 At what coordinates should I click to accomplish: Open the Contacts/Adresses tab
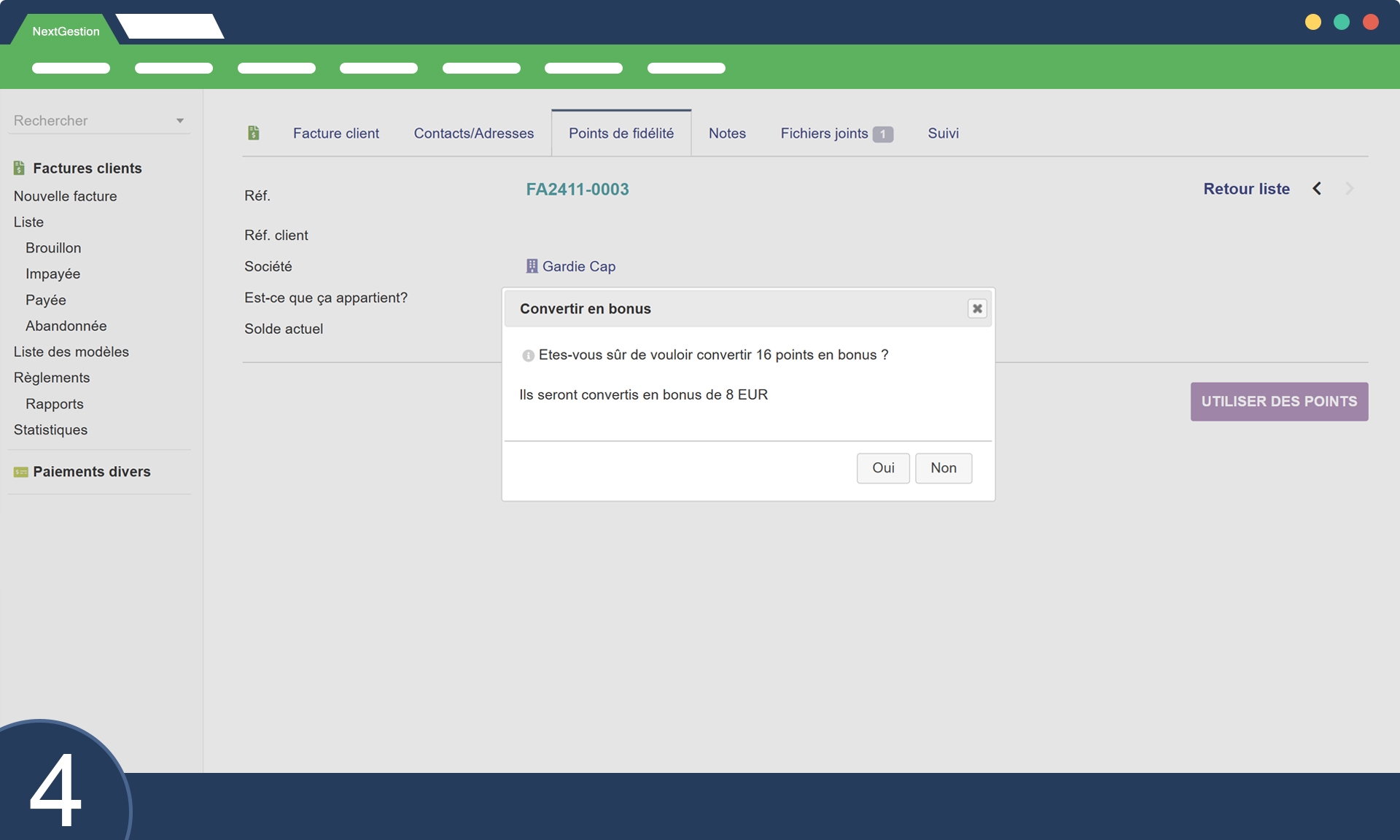tap(473, 133)
